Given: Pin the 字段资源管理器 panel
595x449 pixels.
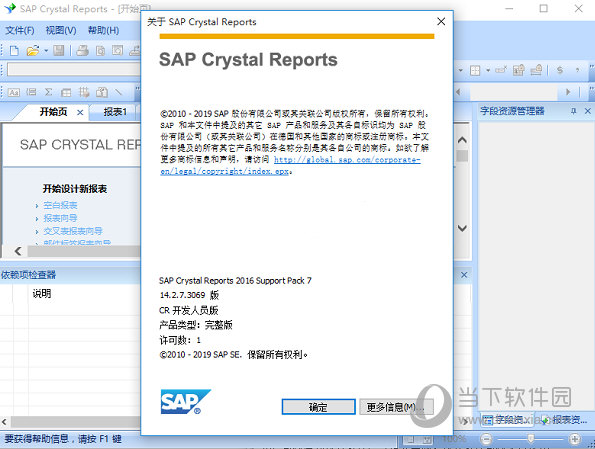Looking at the screenshot, I should click(573, 111).
